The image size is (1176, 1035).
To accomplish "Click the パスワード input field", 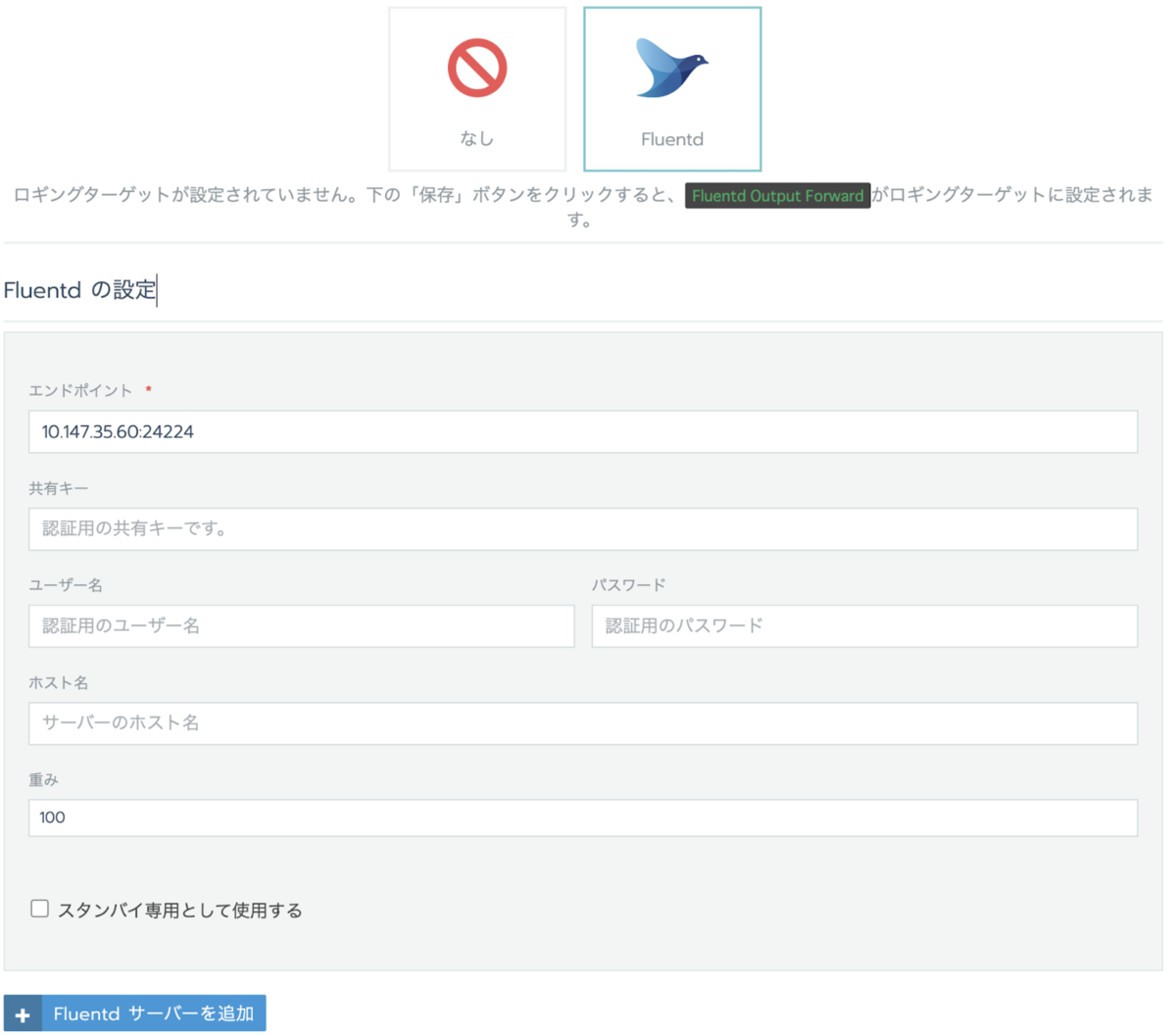I will coord(864,626).
